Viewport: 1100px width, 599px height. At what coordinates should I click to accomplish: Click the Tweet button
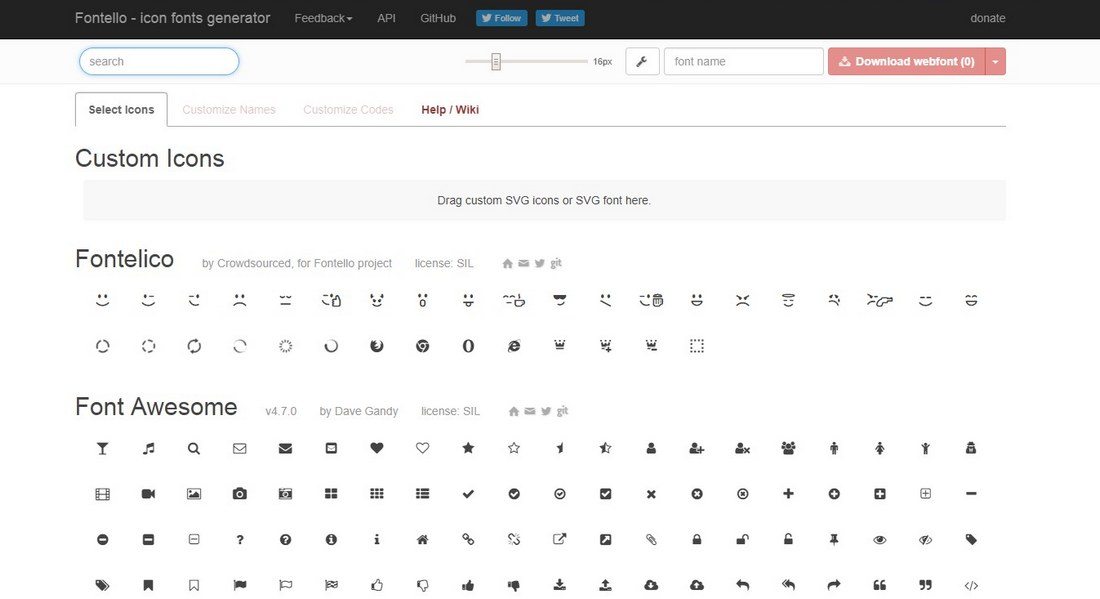click(560, 18)
